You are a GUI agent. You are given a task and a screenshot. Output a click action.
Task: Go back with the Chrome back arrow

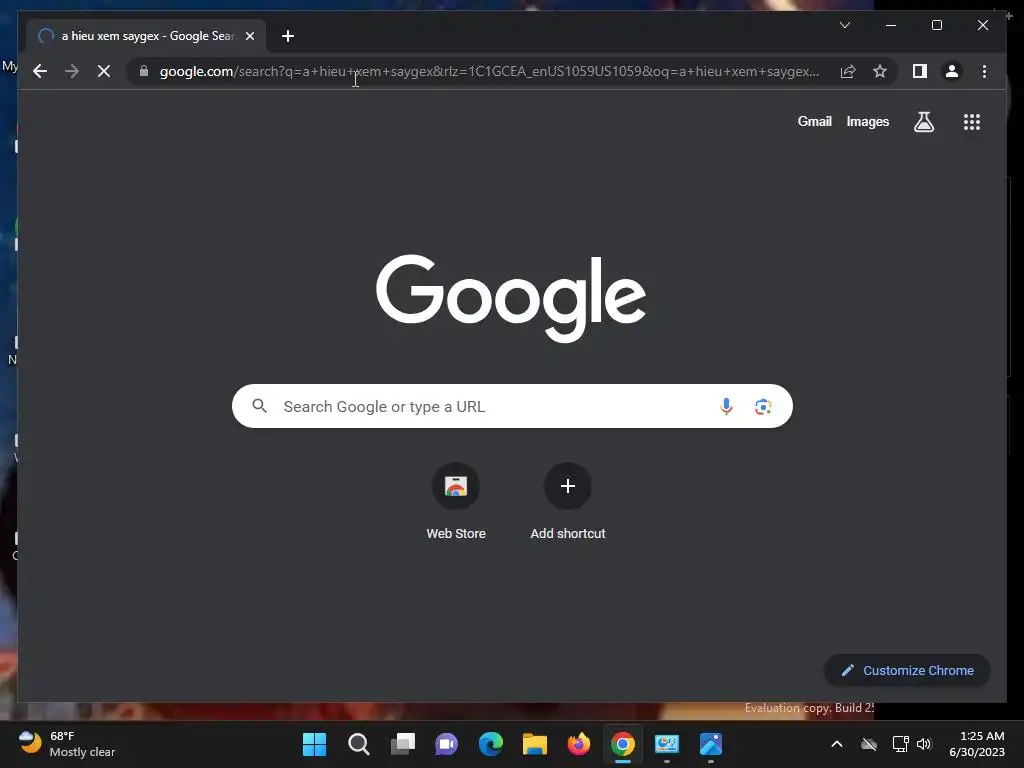point(40,71)
